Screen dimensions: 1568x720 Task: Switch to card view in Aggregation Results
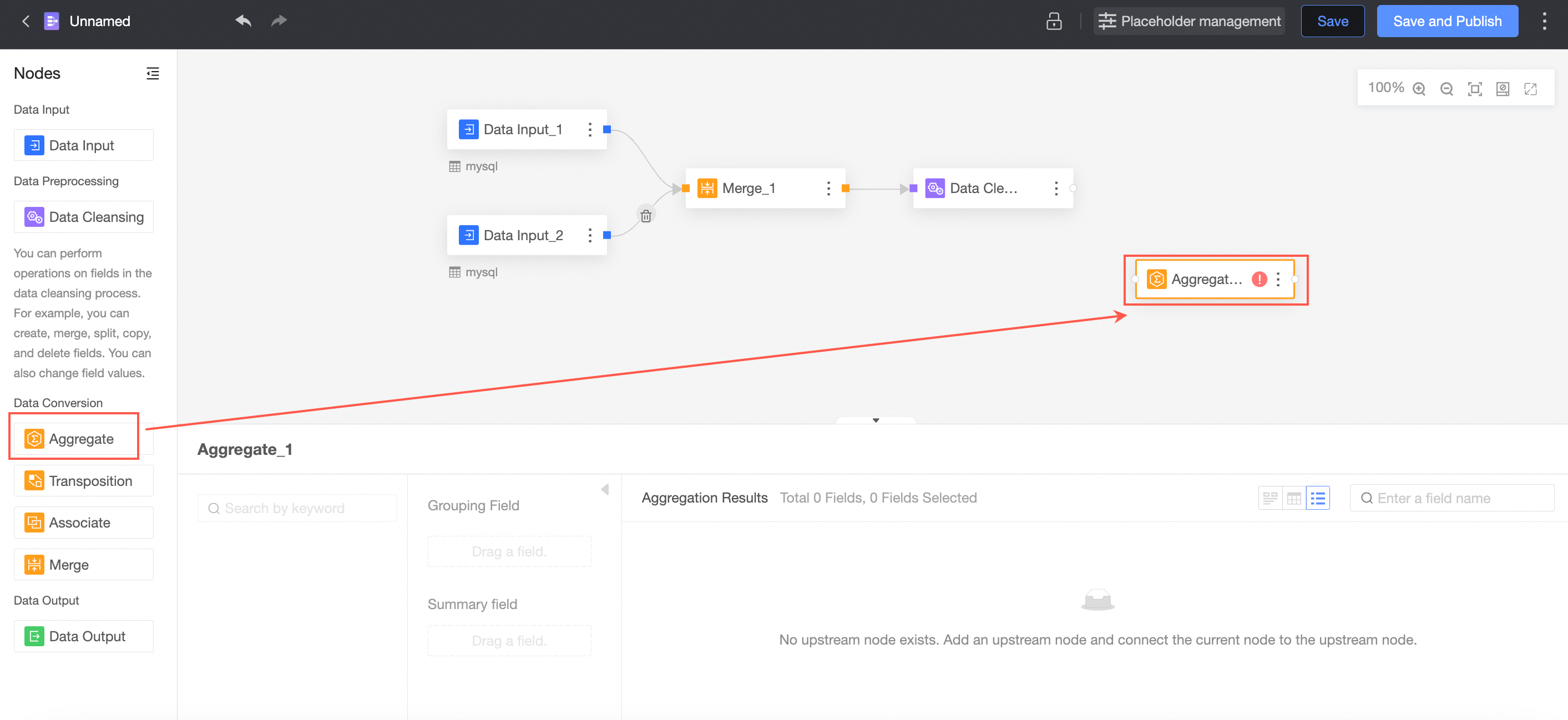1269,499
